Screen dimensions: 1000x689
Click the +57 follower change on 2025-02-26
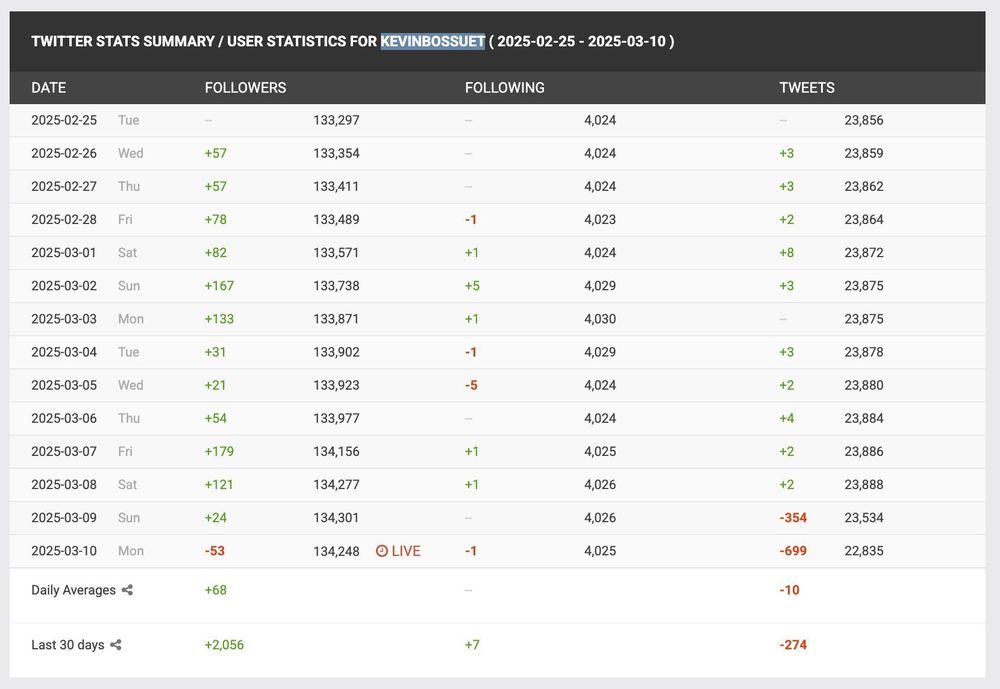(x=216, y=153)
